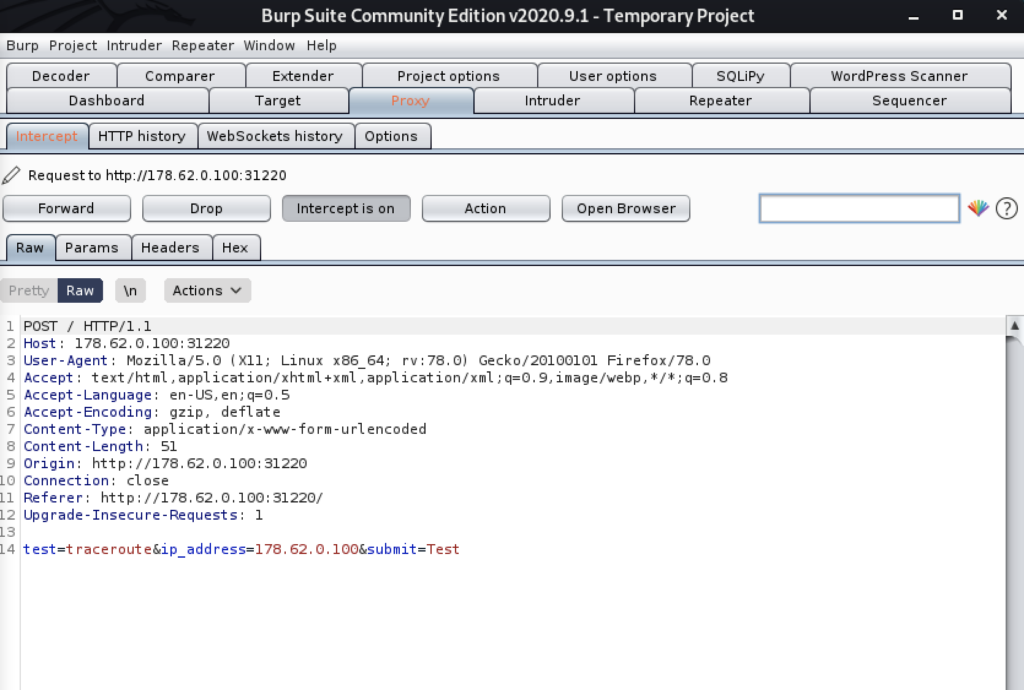Drop the intercepted request
The height and width of the screenshot is (690, 1024).
(206, 208)
